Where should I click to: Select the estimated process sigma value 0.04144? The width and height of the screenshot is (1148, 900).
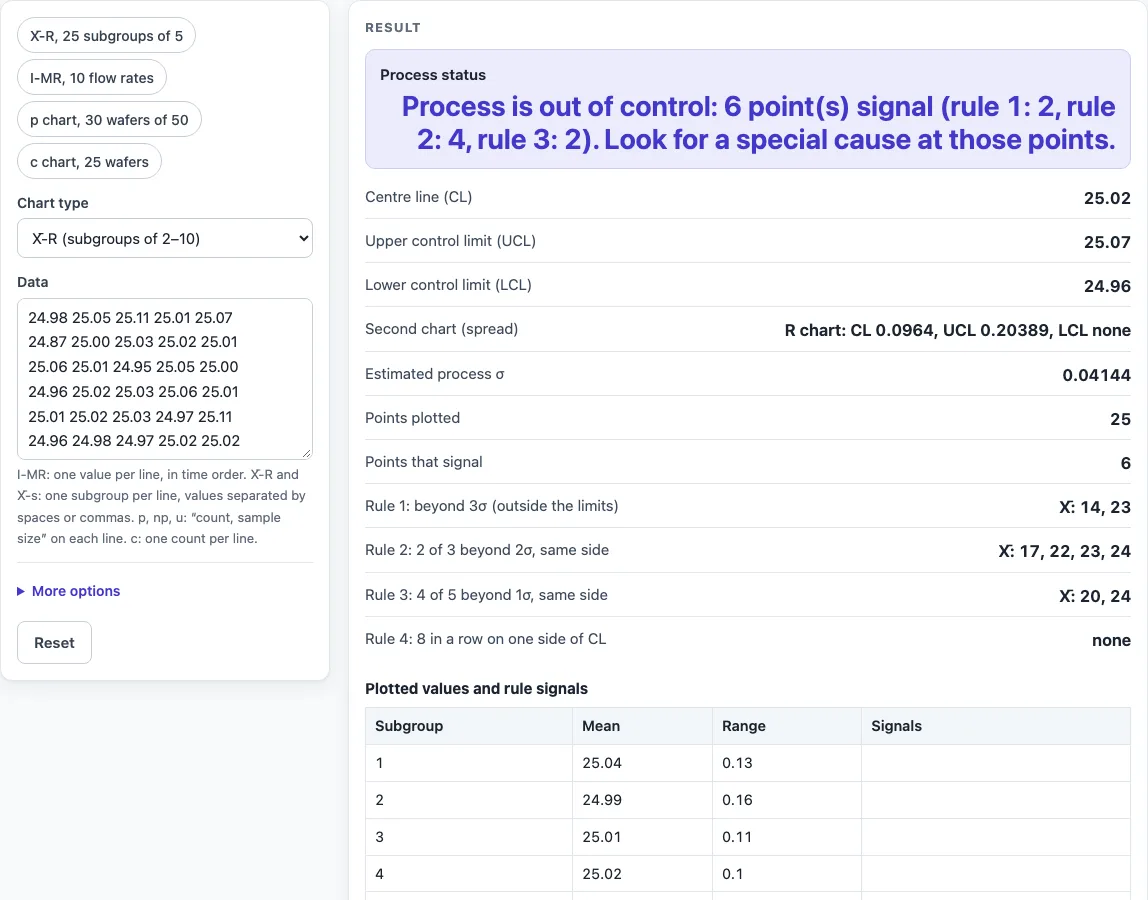[x=1097, y=375]
